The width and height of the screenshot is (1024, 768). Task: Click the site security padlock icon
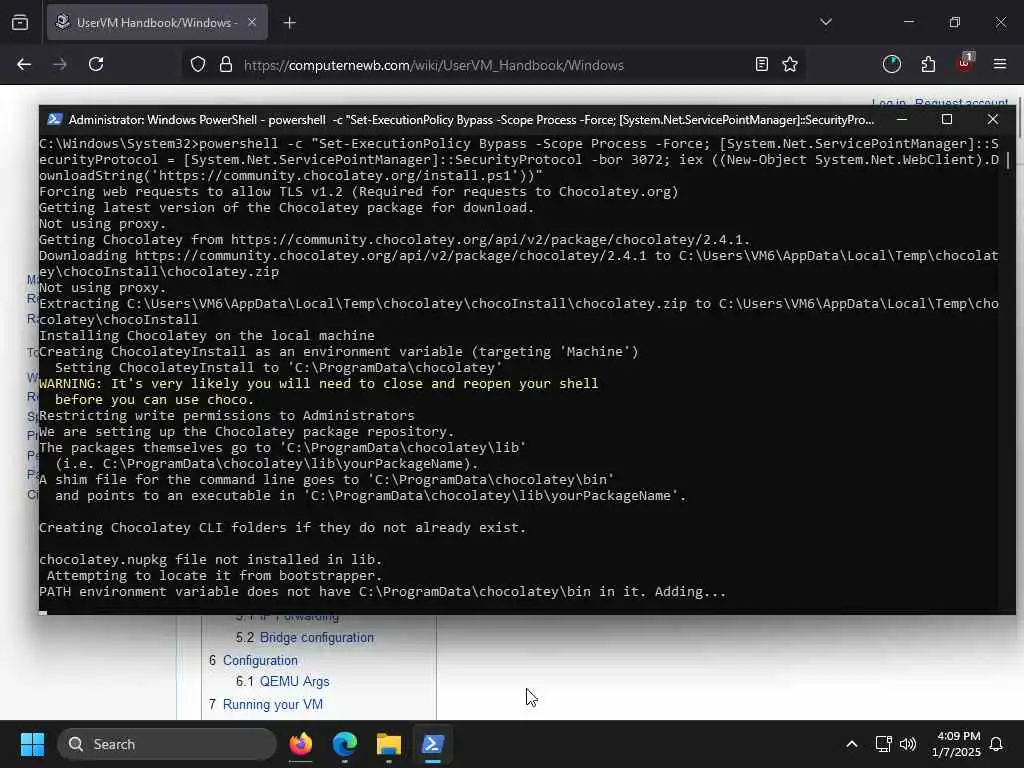point(226,65)
